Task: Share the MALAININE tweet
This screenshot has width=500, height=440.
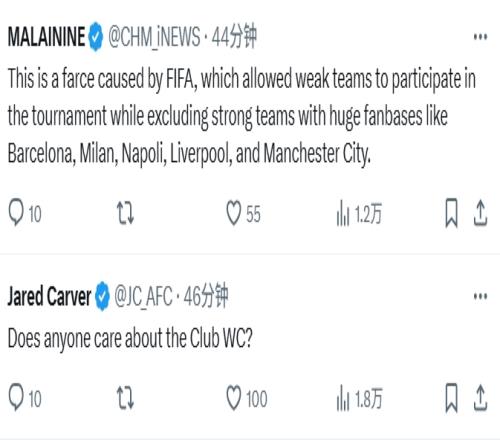Action: click(480, 213)
